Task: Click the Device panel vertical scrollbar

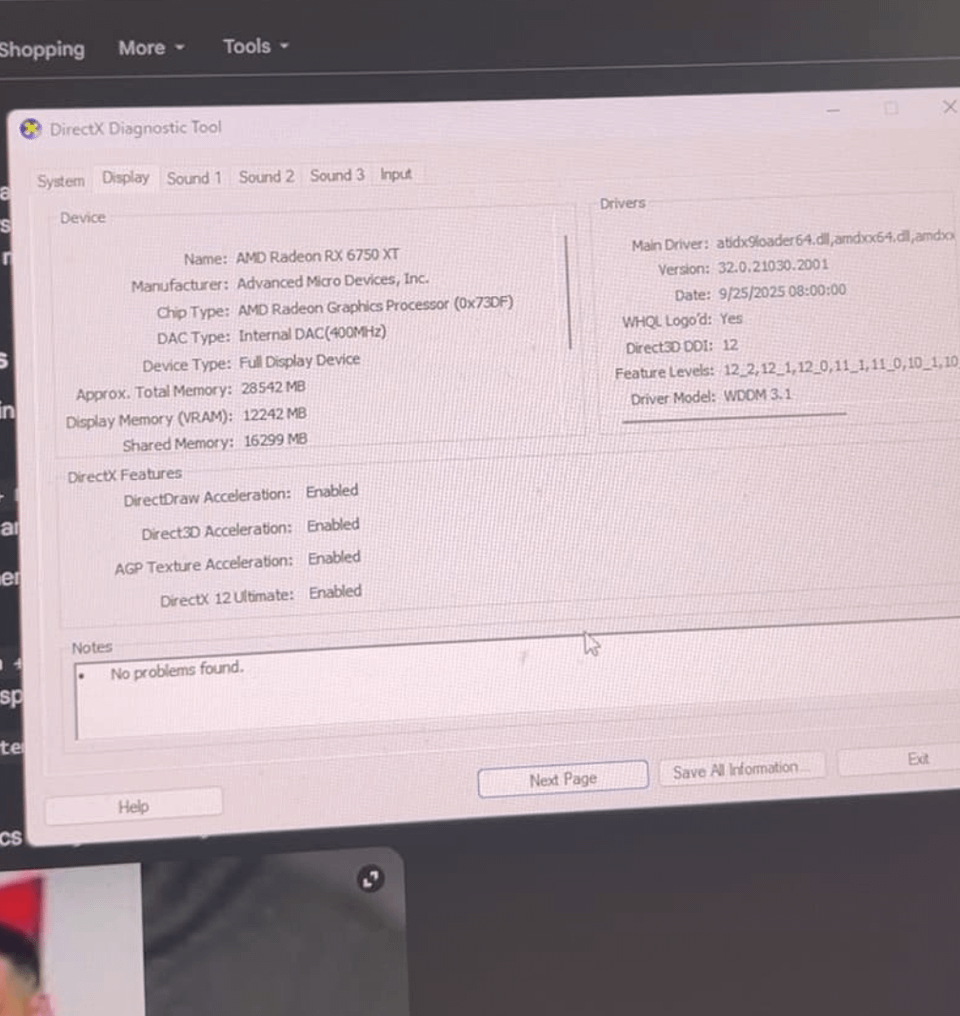Action: tap(568, 292)
